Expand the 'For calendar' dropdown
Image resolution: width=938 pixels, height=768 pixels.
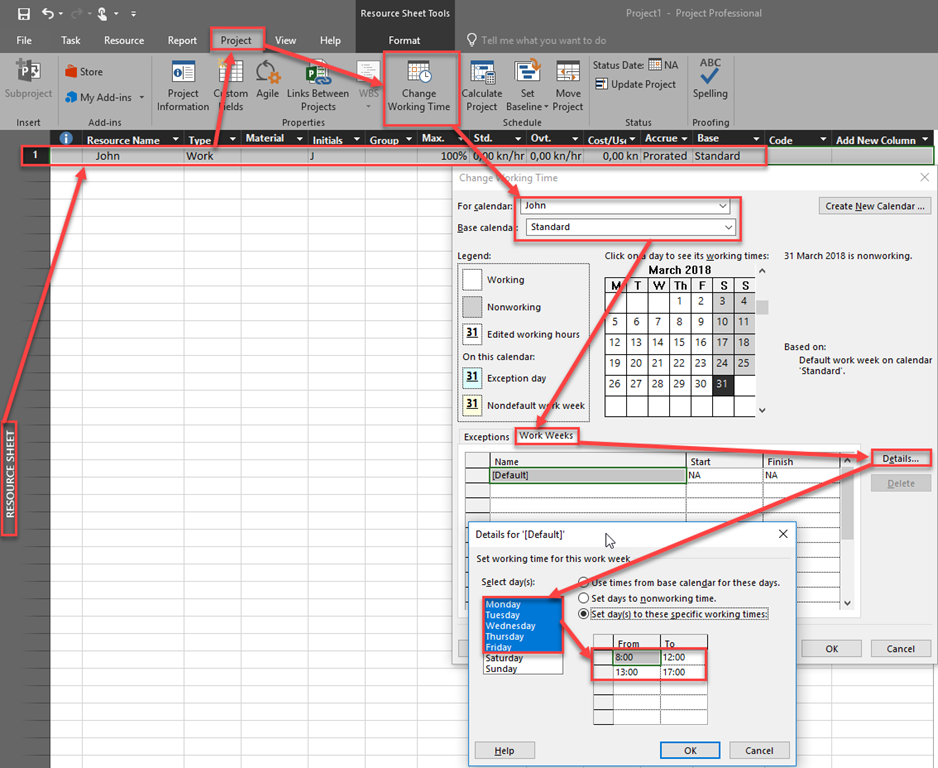[723, 206]
